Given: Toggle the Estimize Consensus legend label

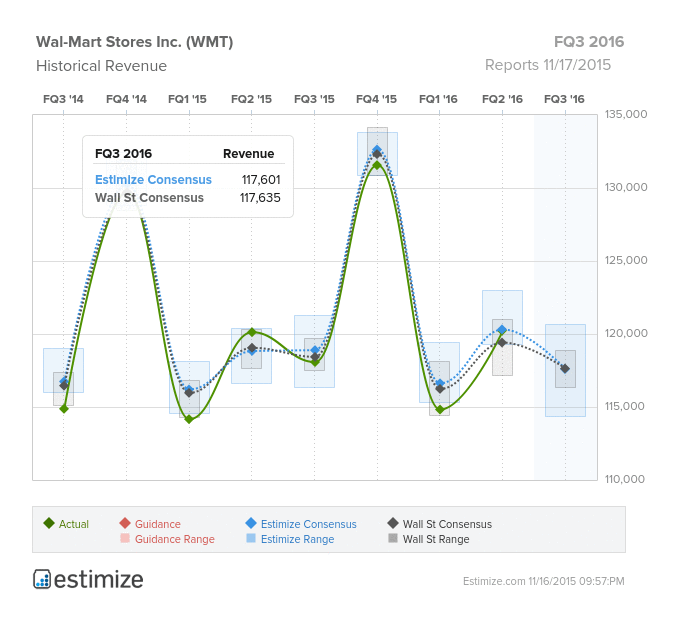Looking at the screenshot, I should 309,524.
